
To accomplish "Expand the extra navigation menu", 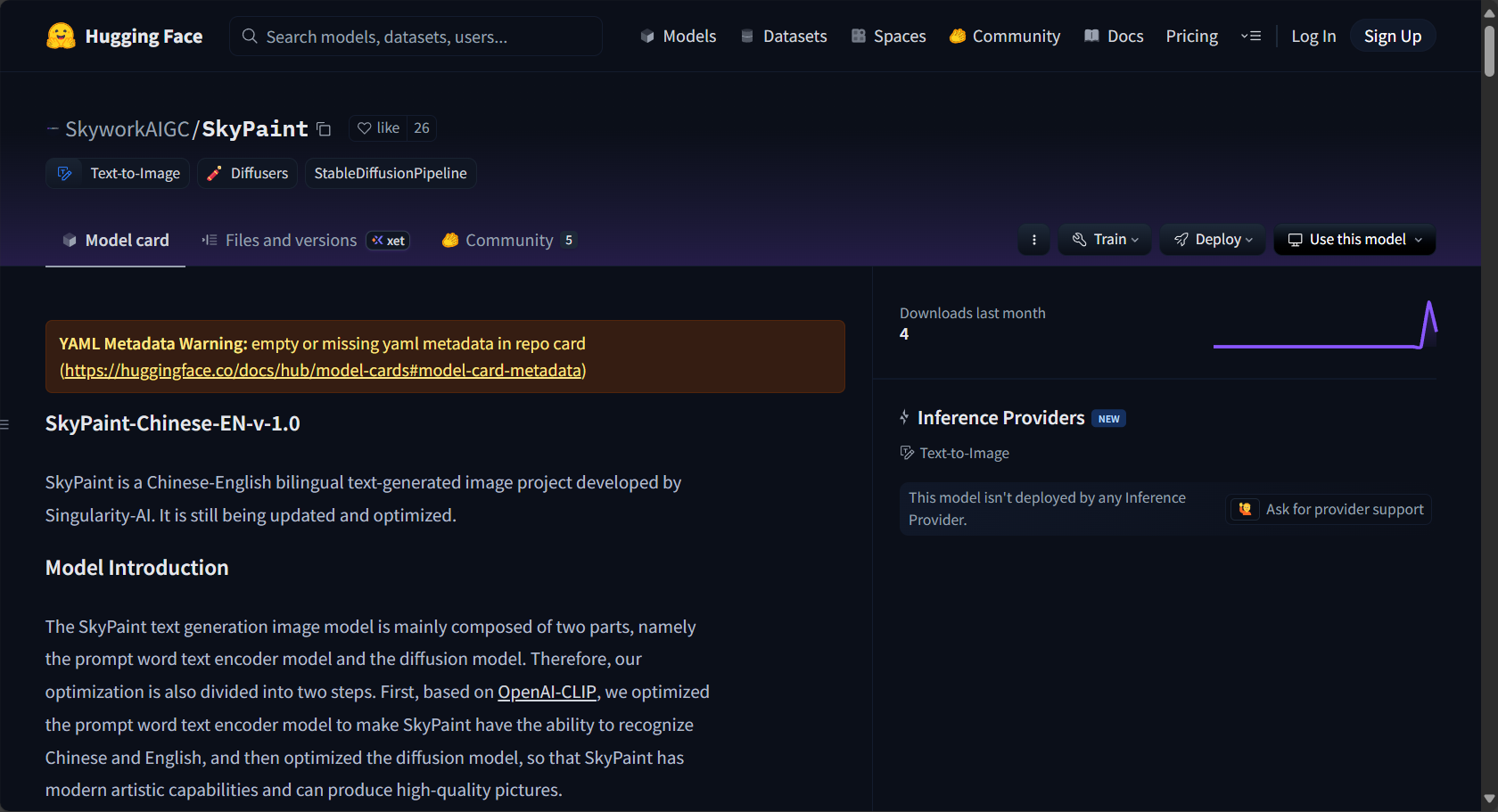I will (x=1251, y=36).
